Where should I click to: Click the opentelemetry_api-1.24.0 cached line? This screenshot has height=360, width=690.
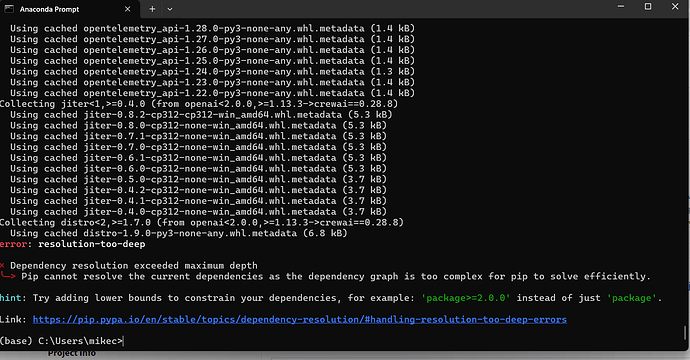pyautogui.click(x=213, y=72)
